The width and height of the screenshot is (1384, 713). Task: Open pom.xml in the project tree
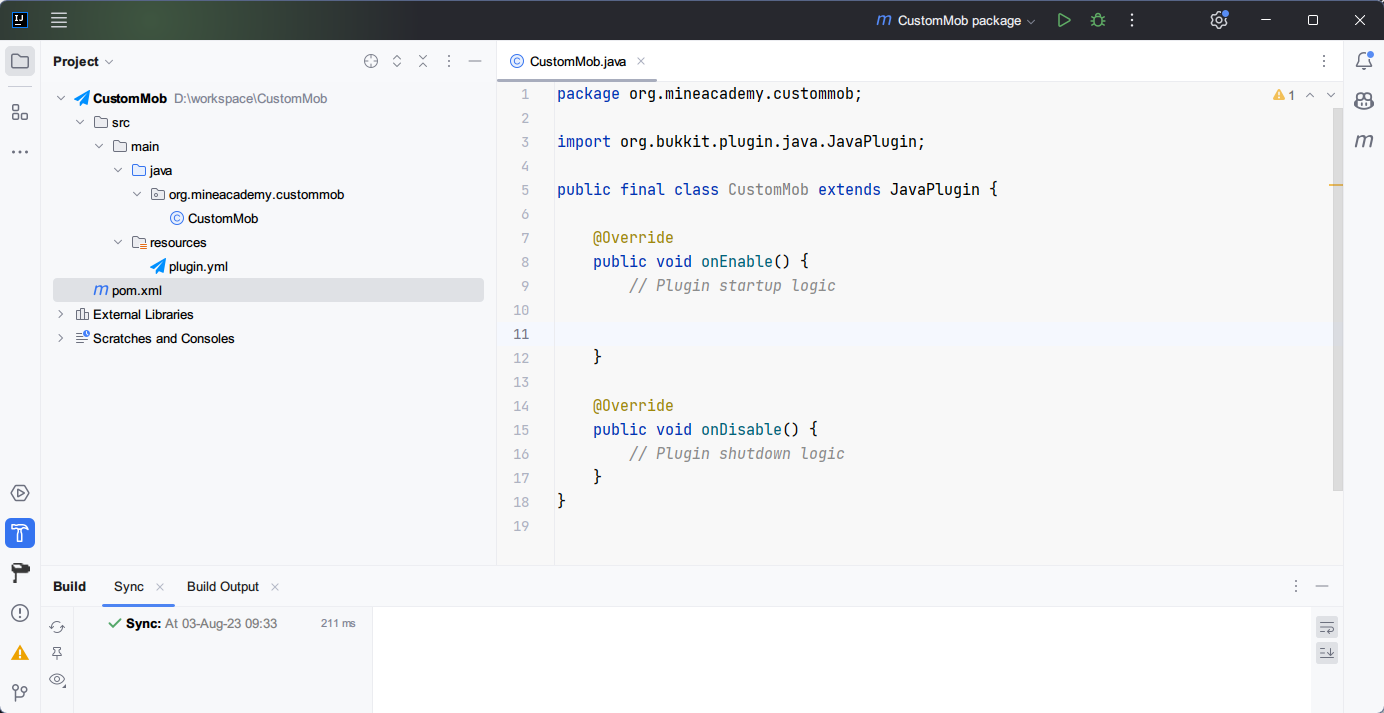point(136,291)
